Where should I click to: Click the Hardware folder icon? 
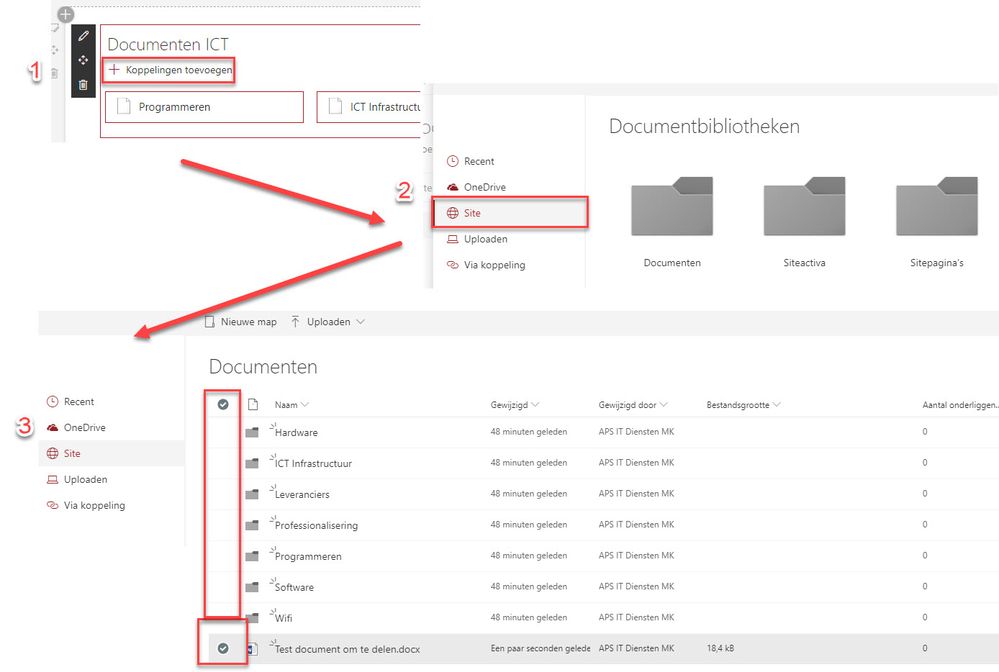(252, 433)
